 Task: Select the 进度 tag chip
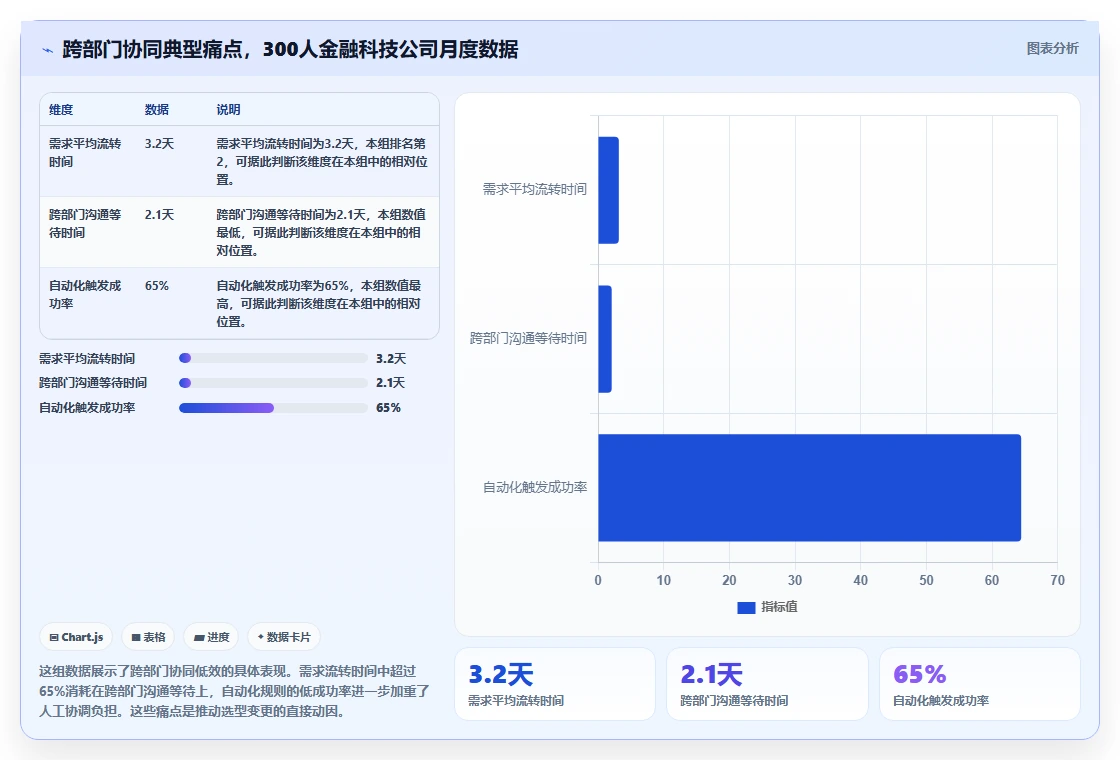point(211,637)
